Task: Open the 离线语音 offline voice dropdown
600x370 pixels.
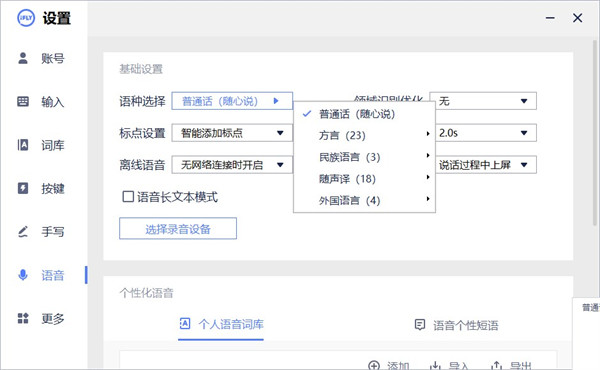Action: coord(232,165)
